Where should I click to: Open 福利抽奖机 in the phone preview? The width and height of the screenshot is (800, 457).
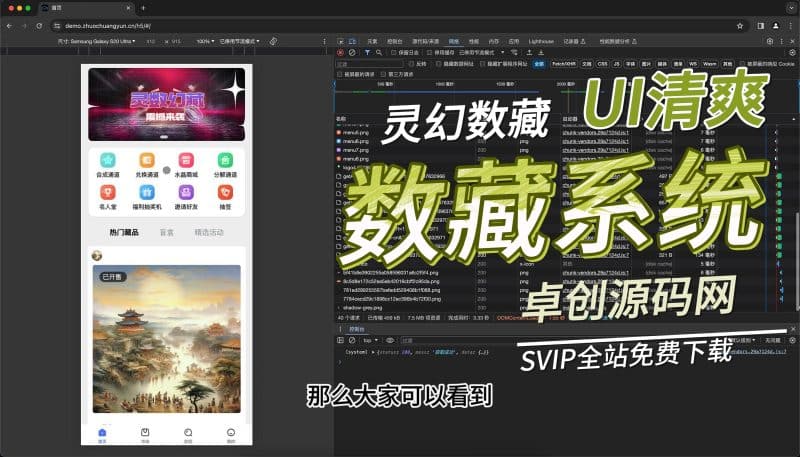coord(147,197)
